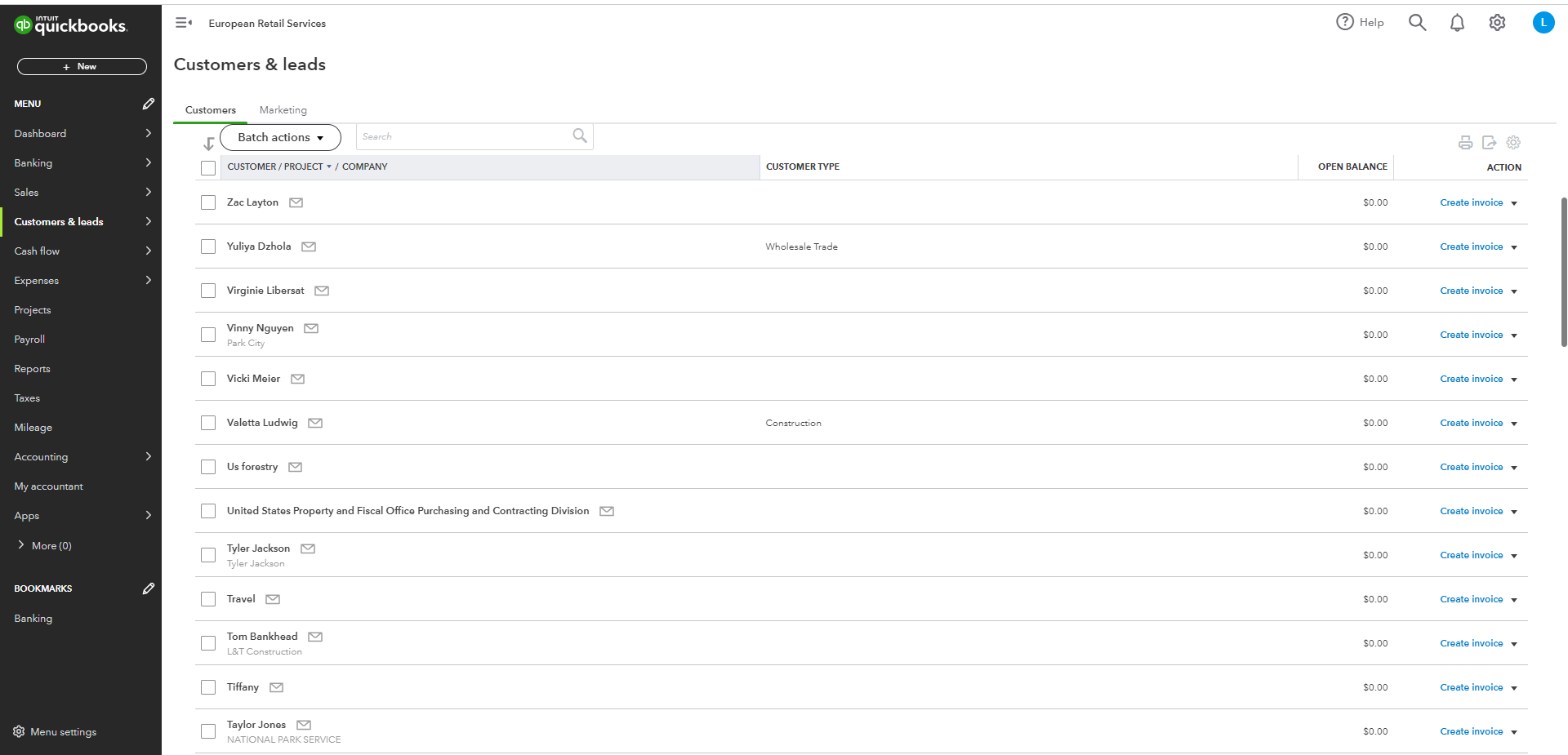Select the Vinny Nguyen row checkbox
The image size is (1568, 755).
click(x=208, y=335)
